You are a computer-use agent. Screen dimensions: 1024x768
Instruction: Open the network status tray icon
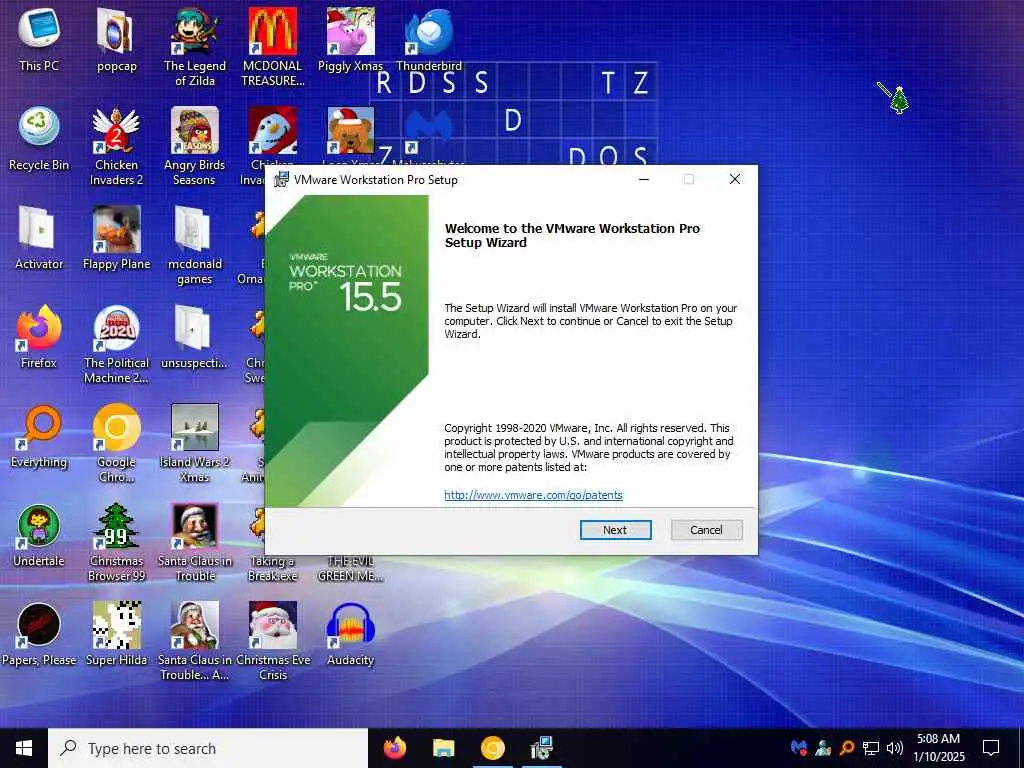point(871,748)
